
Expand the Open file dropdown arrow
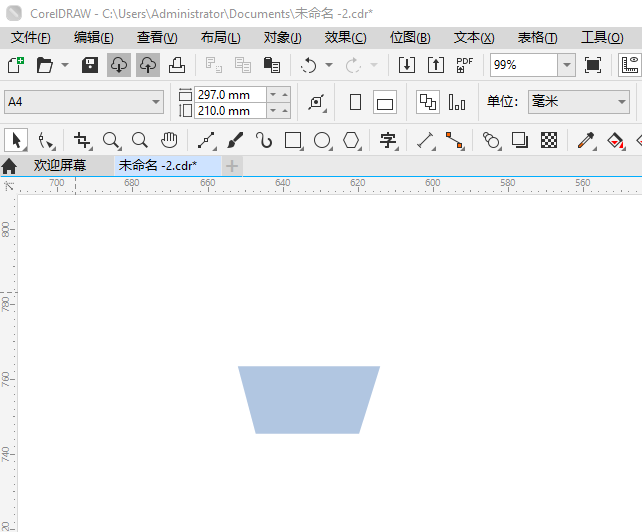pos(65,65)
